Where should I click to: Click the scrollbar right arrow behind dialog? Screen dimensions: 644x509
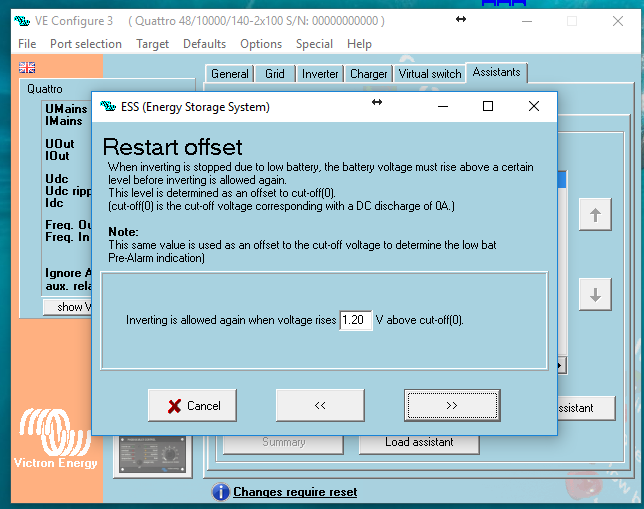(562, 365)
